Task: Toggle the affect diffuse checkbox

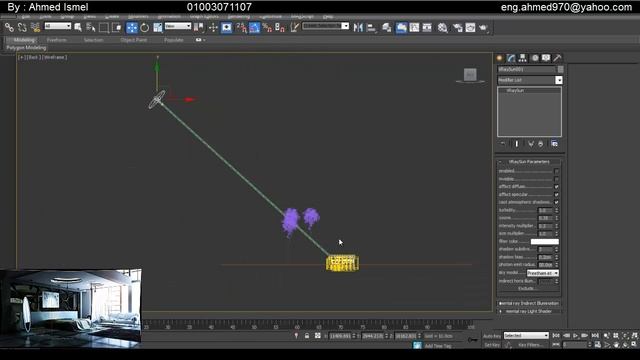Action: click(556, 187)
